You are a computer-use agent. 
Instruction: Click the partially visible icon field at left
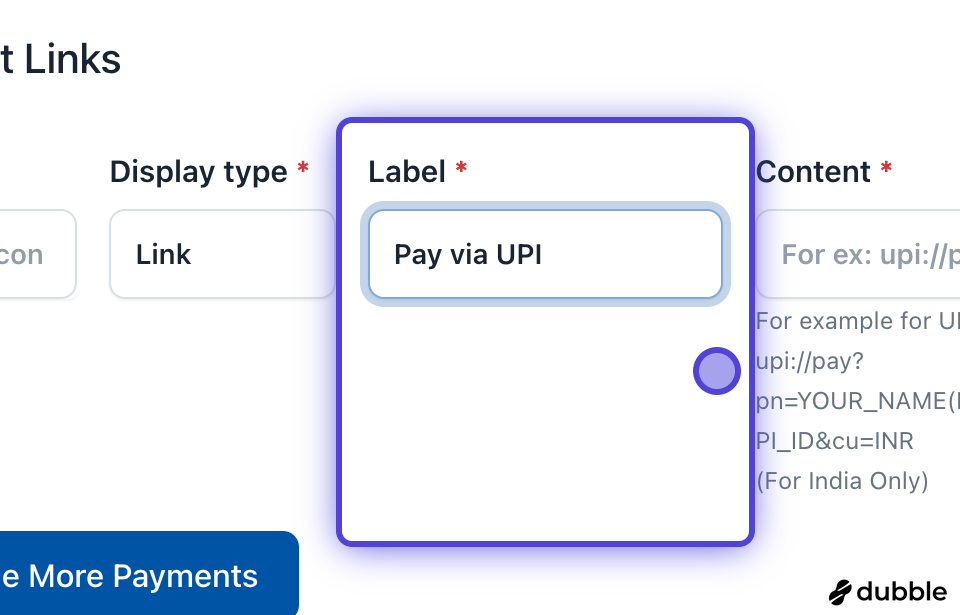click(36, 254)
